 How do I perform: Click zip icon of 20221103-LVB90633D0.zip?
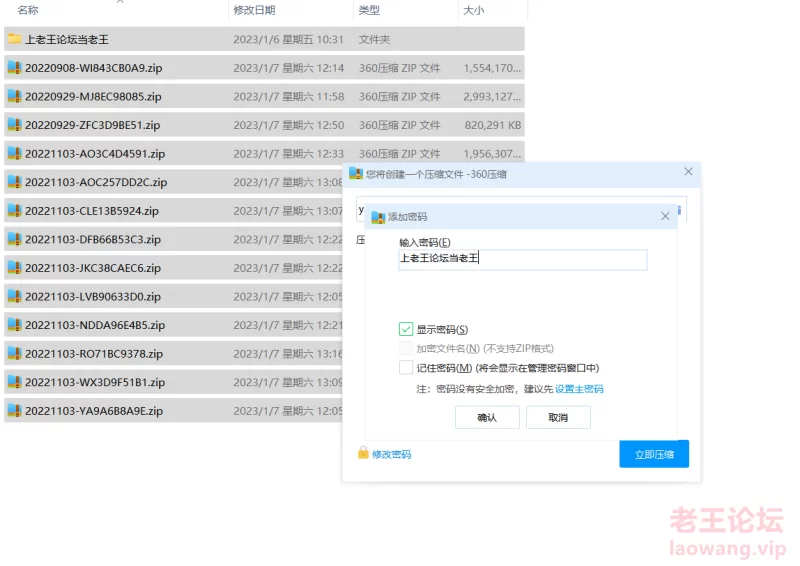[x=14, y=297]
